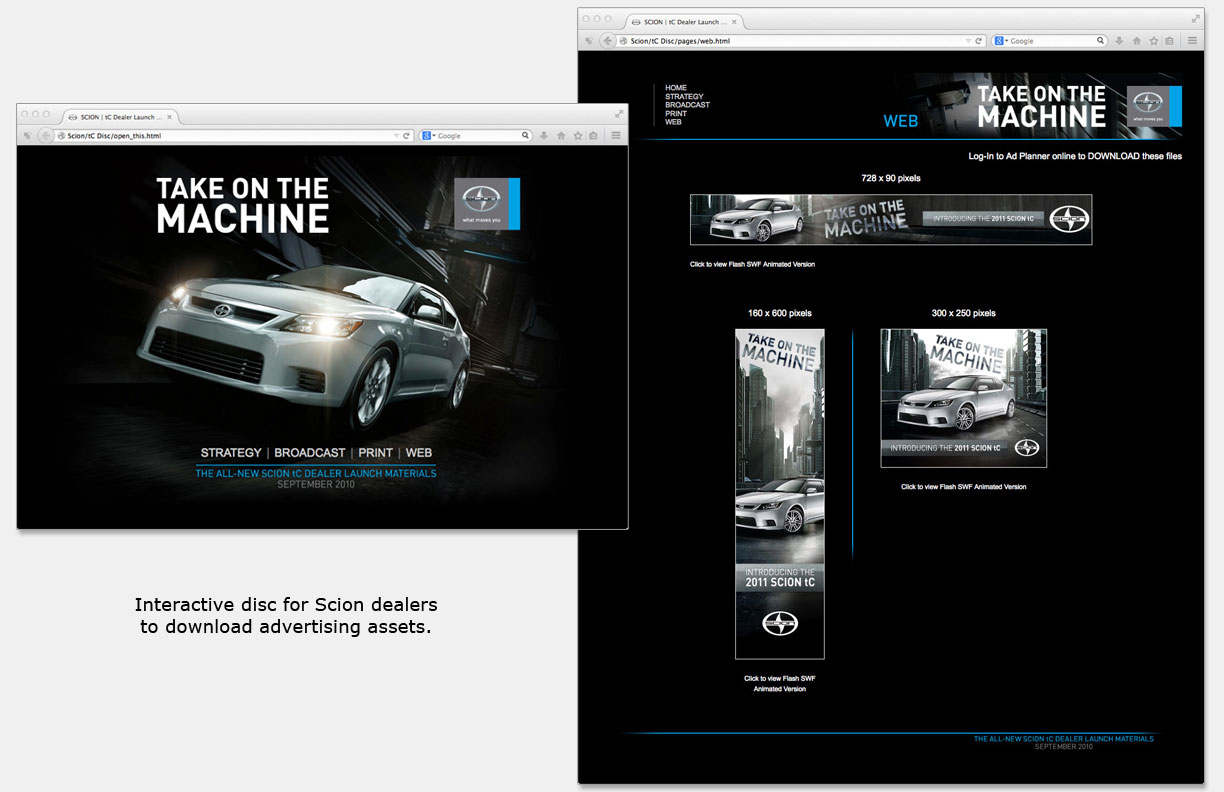
Task: Select BROADCAST in the top-left navigation list
Action: (x=687, y=105)
